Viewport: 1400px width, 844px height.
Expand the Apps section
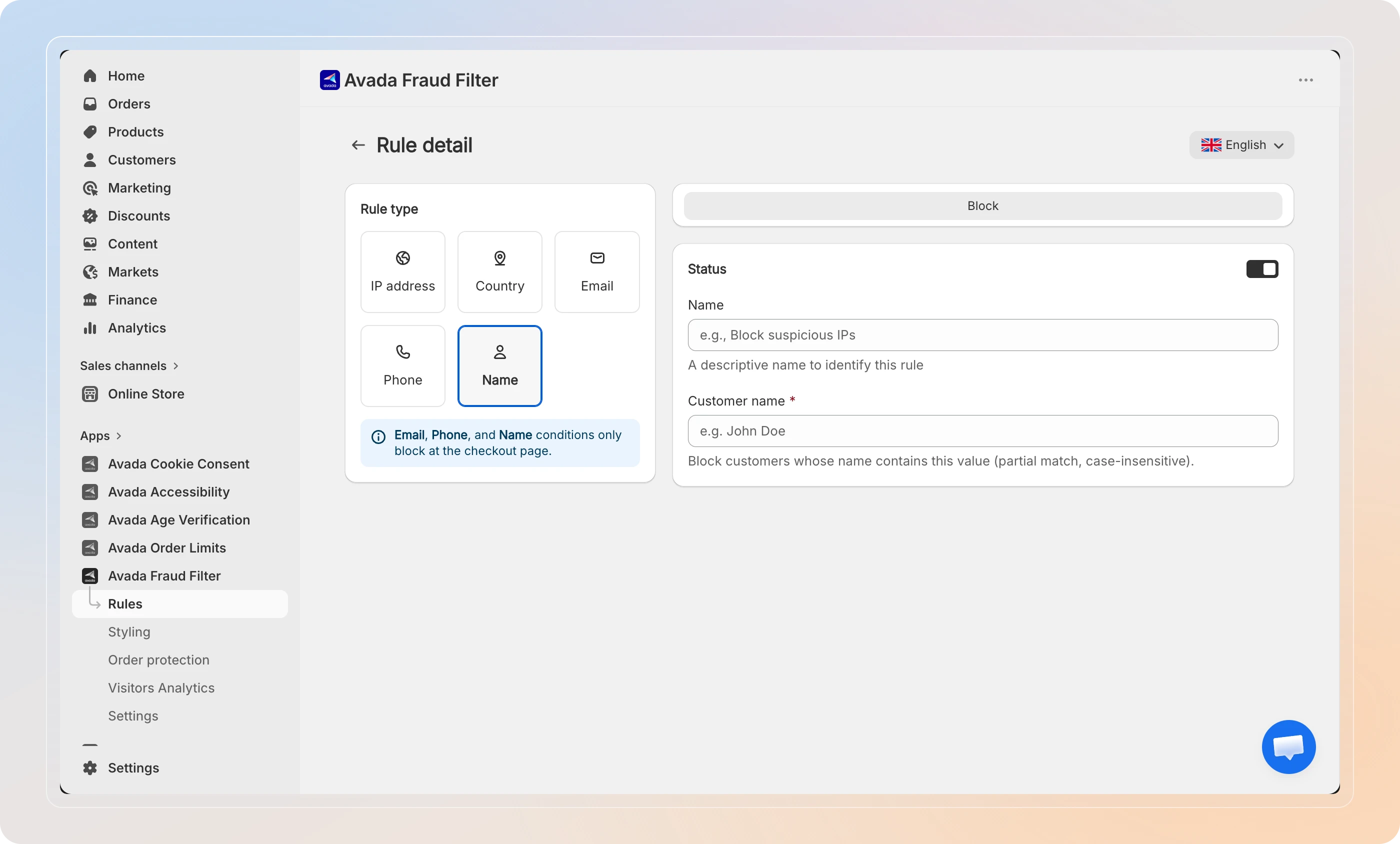pyautogui.click(x=101, y=436)
